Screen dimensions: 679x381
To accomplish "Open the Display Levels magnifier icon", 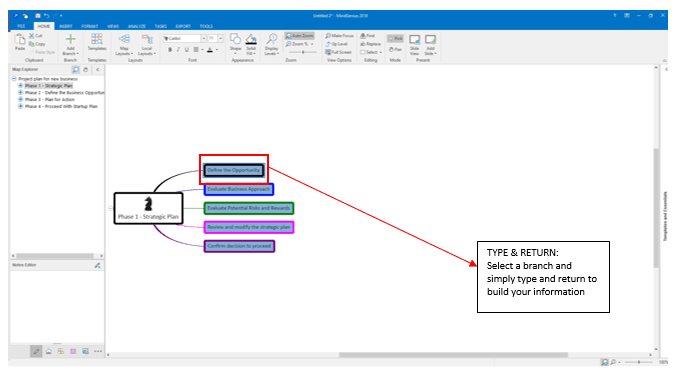I will point(272,39).
